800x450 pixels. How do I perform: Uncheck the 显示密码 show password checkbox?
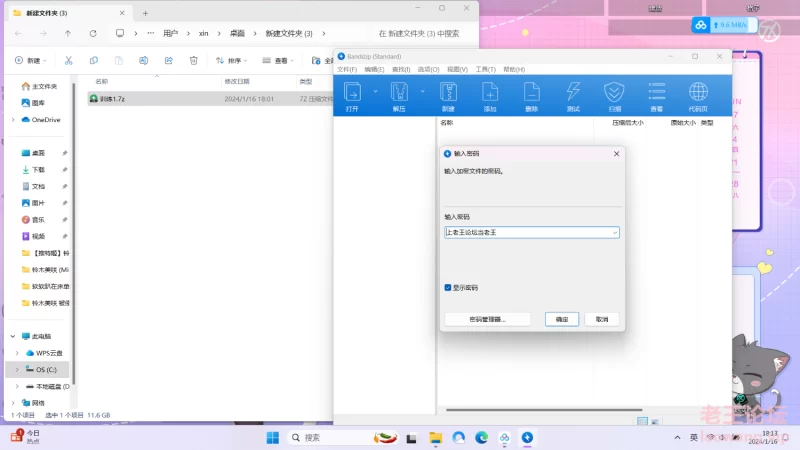[448, 287]
